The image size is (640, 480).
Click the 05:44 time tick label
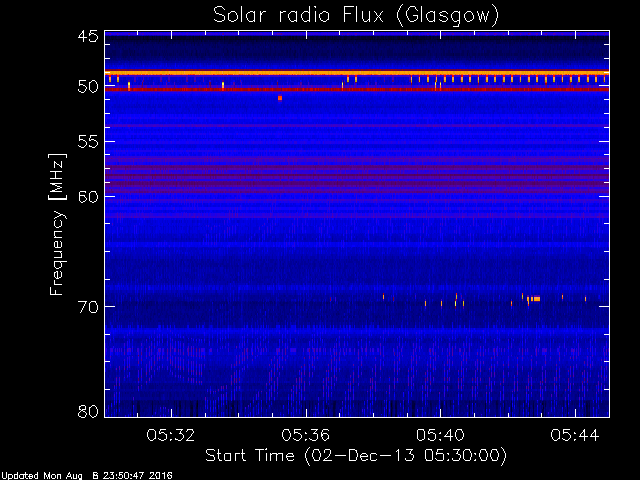575,435
